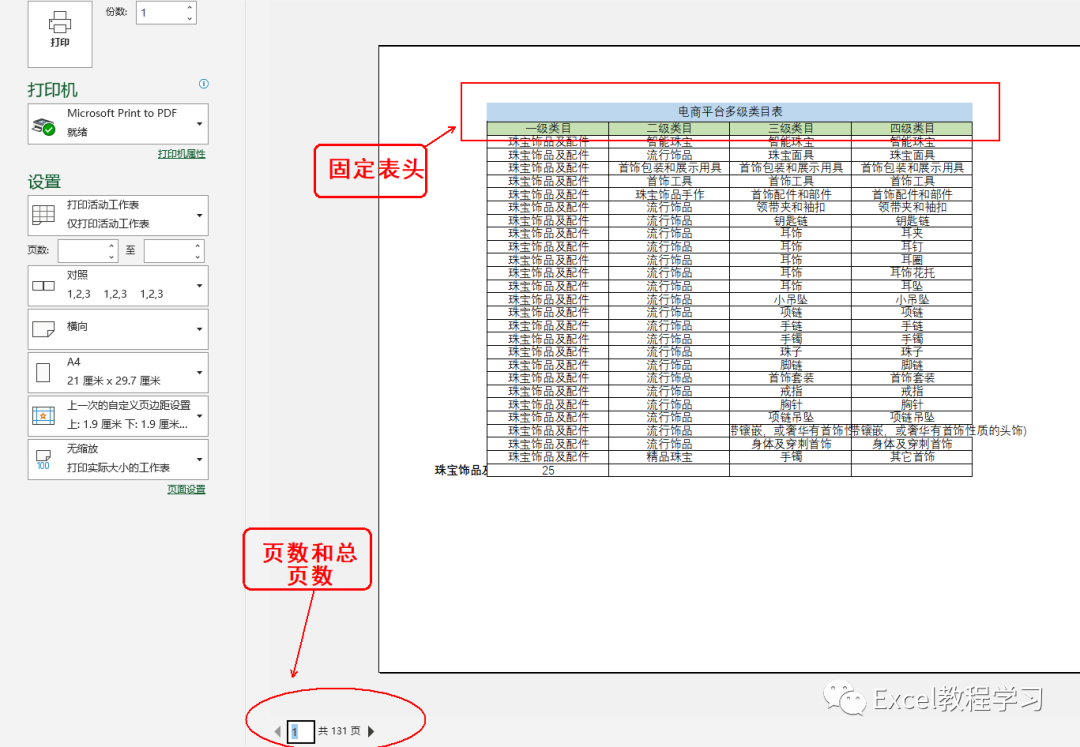Image resolution: width=1080 pixels, height=747 pixels.
Task: Click the printer ready status icon
Action: [43, 126]
